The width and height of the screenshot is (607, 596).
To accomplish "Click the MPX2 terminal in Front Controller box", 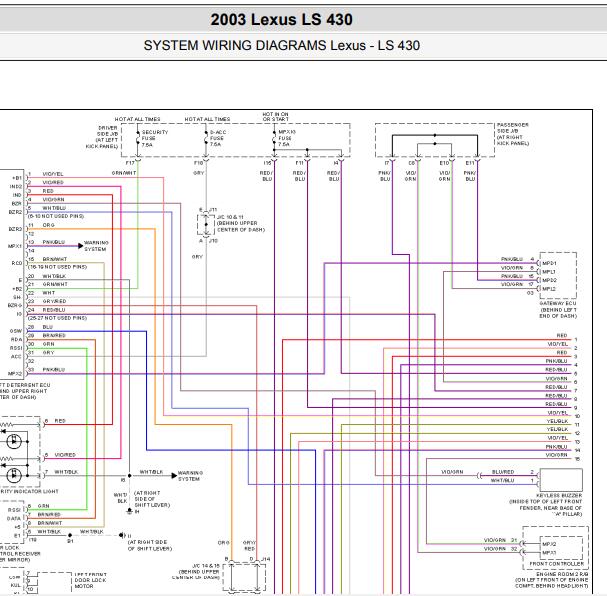I will click(x=549, y=544).
